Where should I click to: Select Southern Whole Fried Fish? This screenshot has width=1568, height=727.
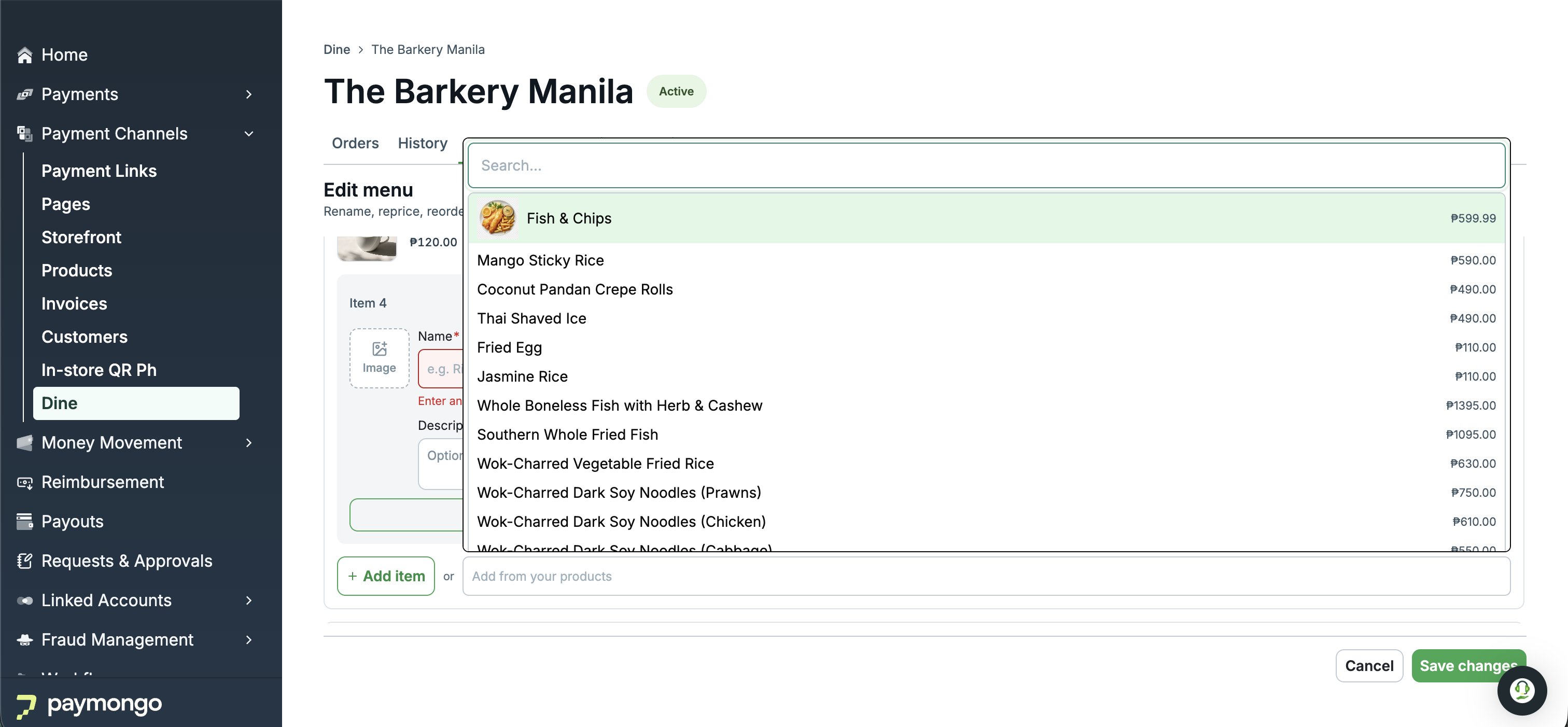click(986, 435)
